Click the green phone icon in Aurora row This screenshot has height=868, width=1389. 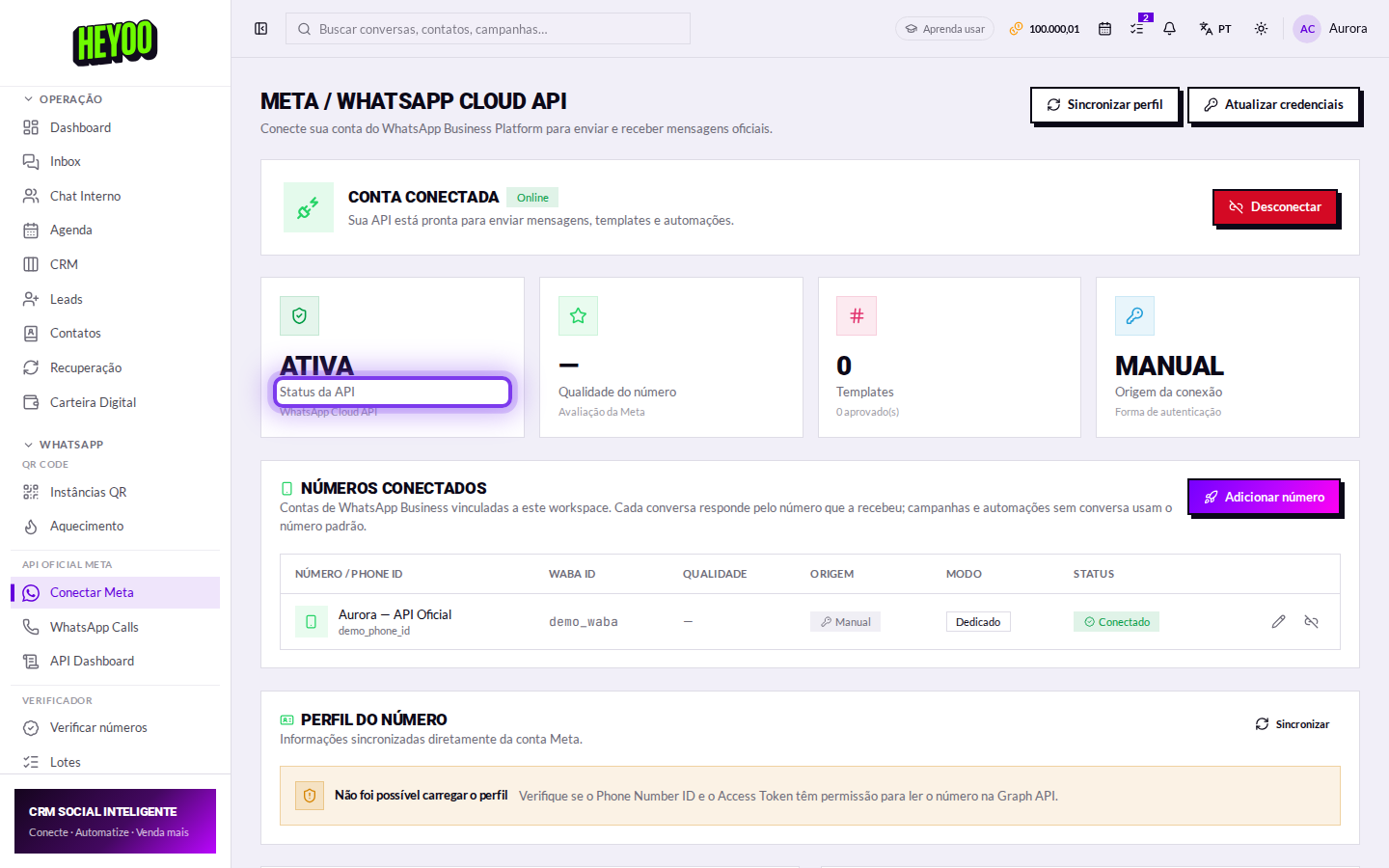(x=311, y=622)
